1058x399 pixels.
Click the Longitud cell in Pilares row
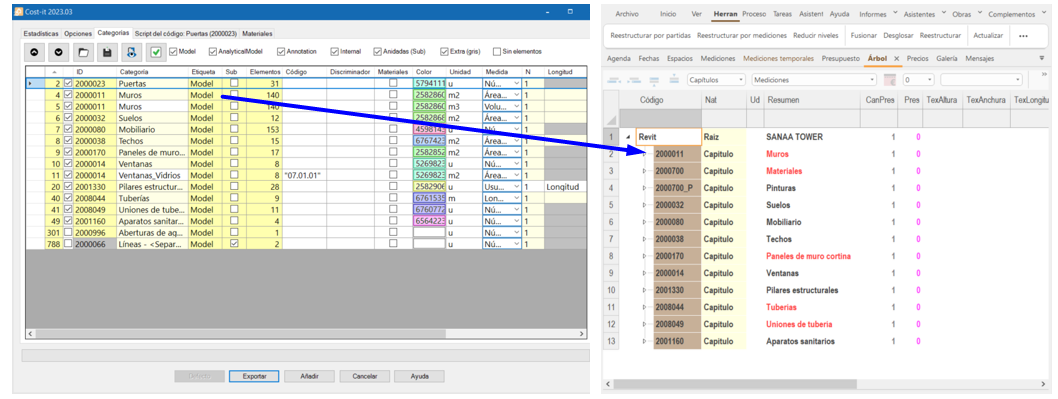point(565,186)
